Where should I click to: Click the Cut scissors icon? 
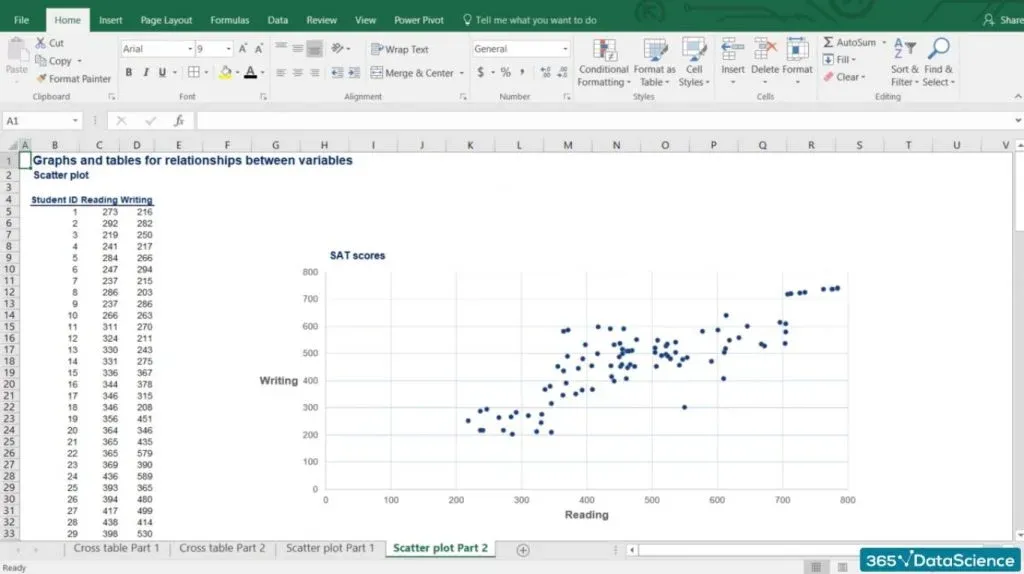41,43
